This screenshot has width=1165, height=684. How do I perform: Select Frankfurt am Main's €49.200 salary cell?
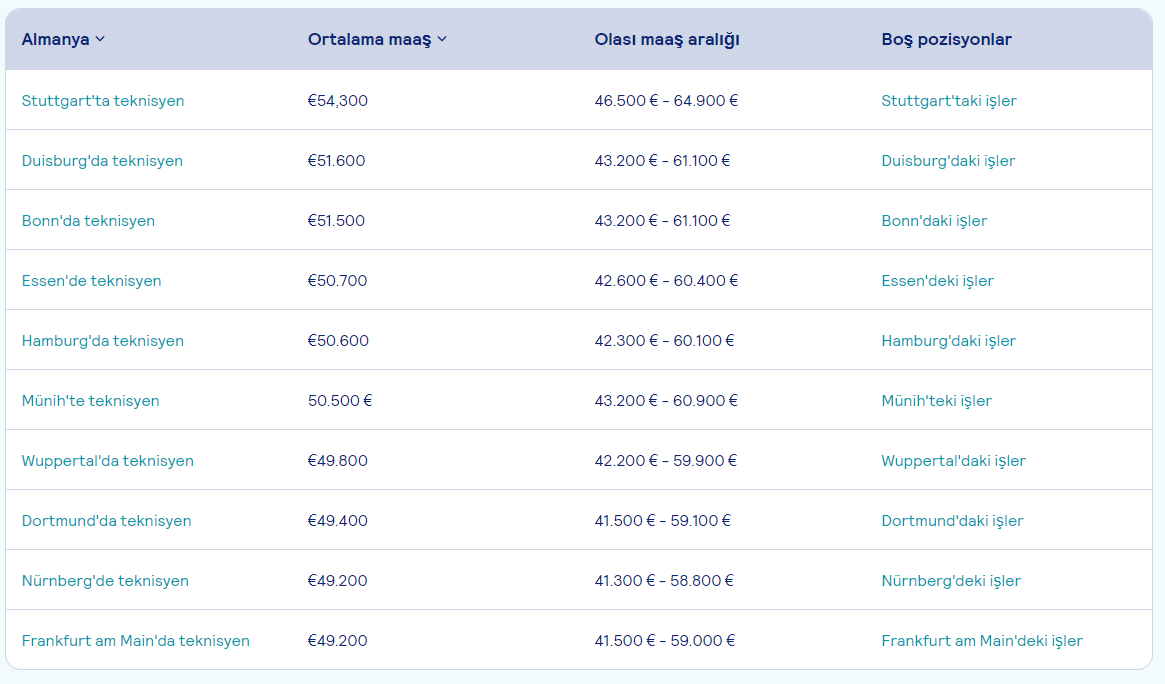coord(337,641)
